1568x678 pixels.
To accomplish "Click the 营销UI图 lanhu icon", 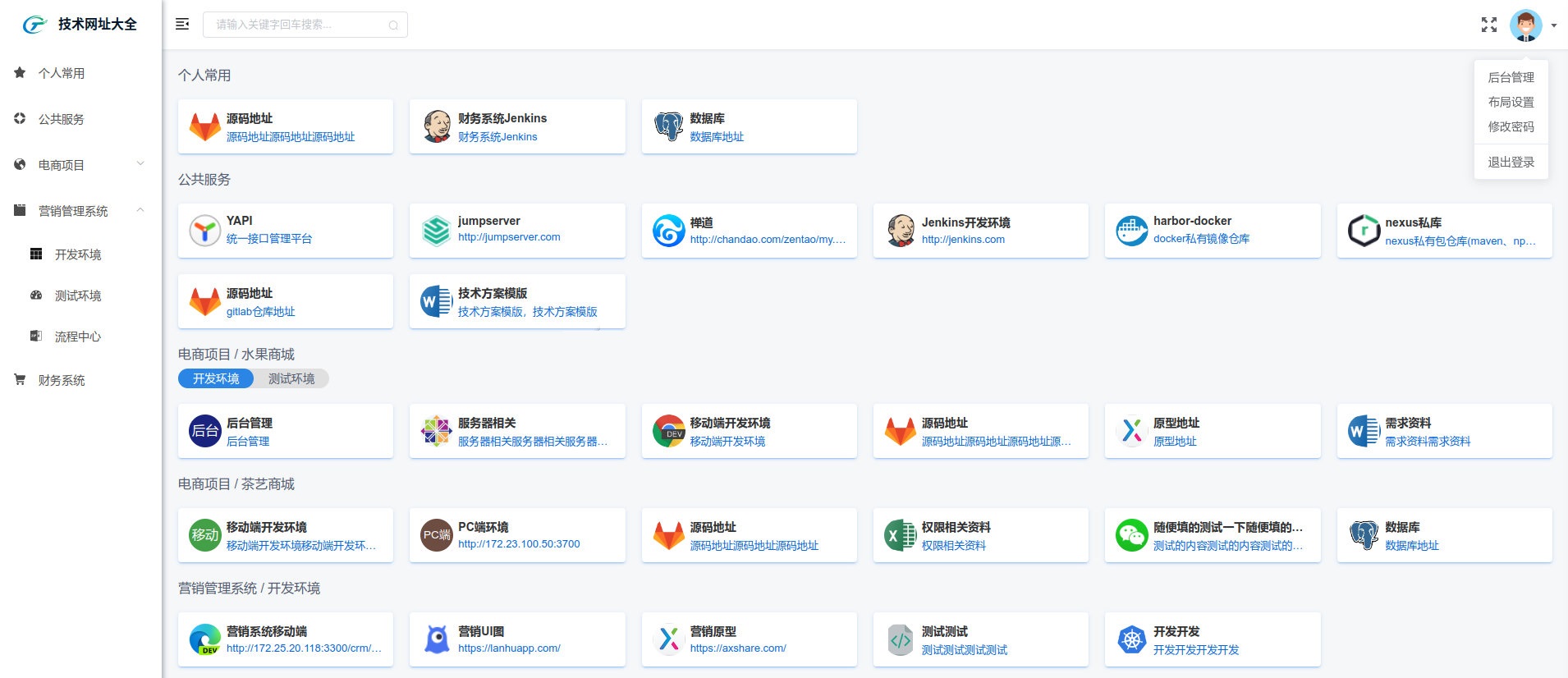I will click(436, 639).
